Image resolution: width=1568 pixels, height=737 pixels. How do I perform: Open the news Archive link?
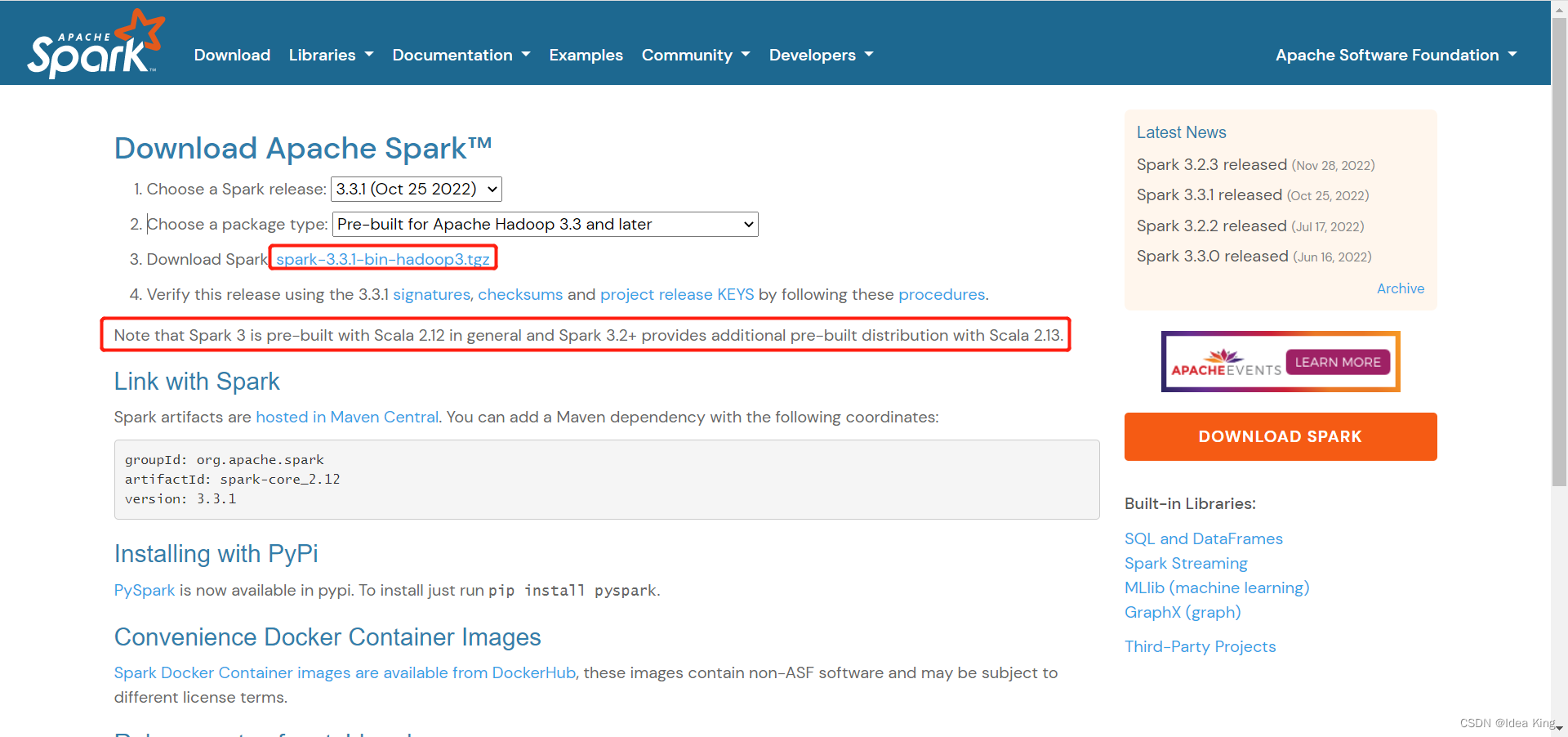[x=1401, y=288]
